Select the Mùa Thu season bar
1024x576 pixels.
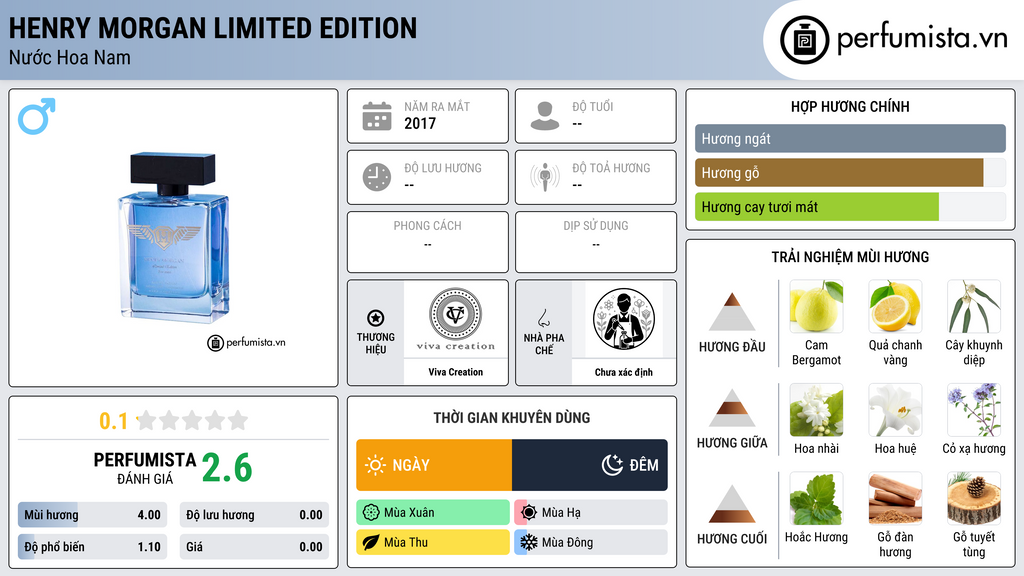[x=433, y=542]
